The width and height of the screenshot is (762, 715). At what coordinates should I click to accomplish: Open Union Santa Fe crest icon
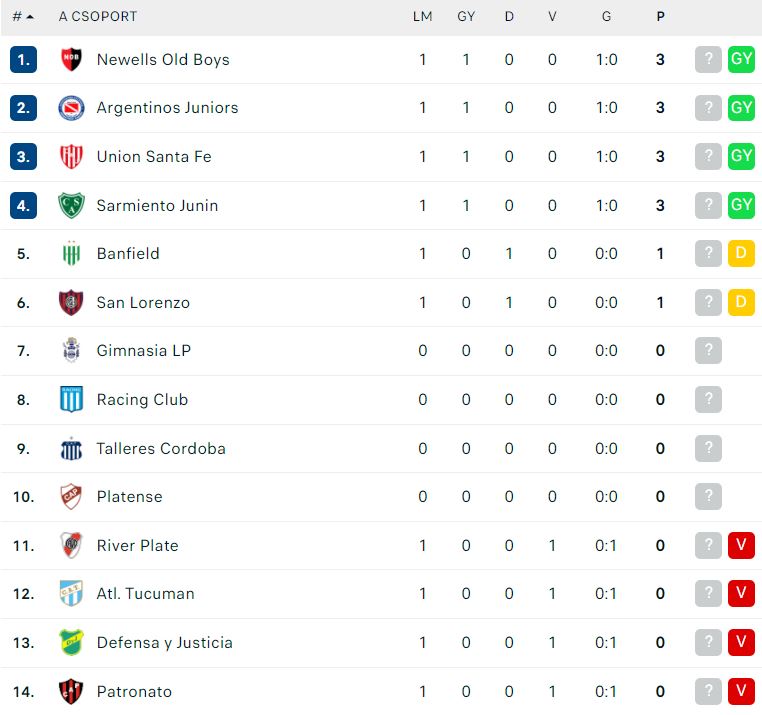71,157
